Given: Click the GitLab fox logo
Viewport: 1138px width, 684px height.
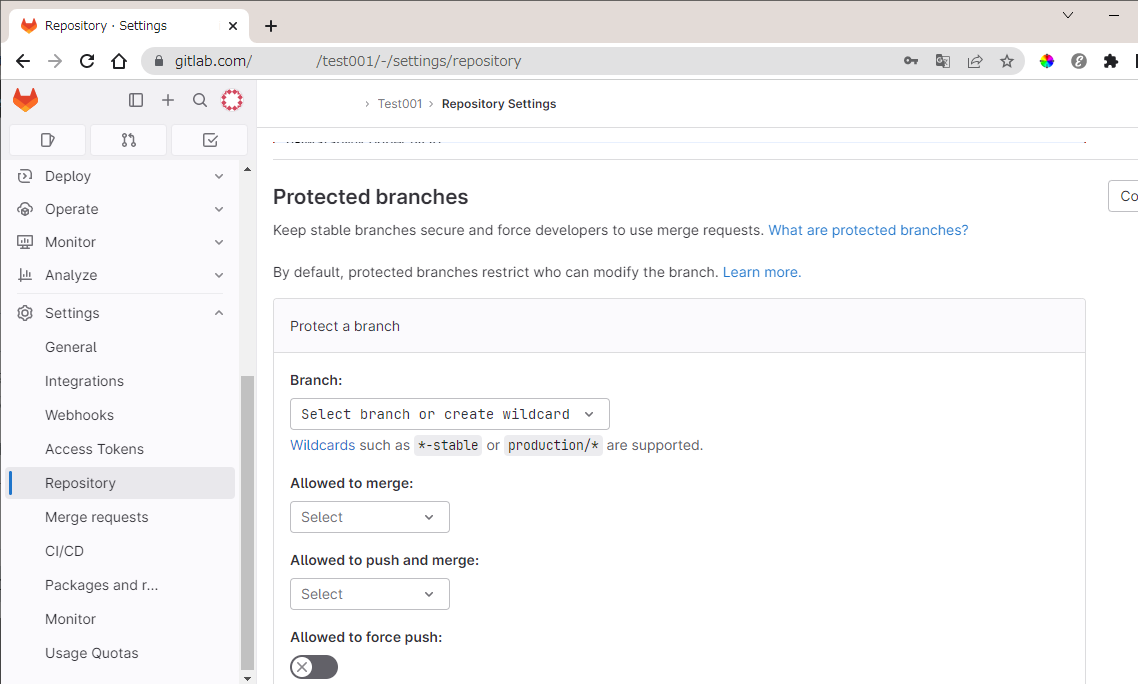Looking at the screenshot, I should click(x=25, y=100).
